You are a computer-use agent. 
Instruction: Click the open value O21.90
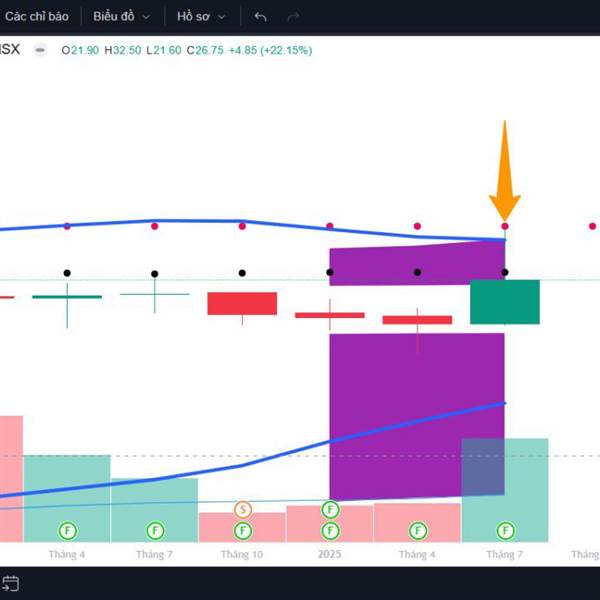click(80, 50)
